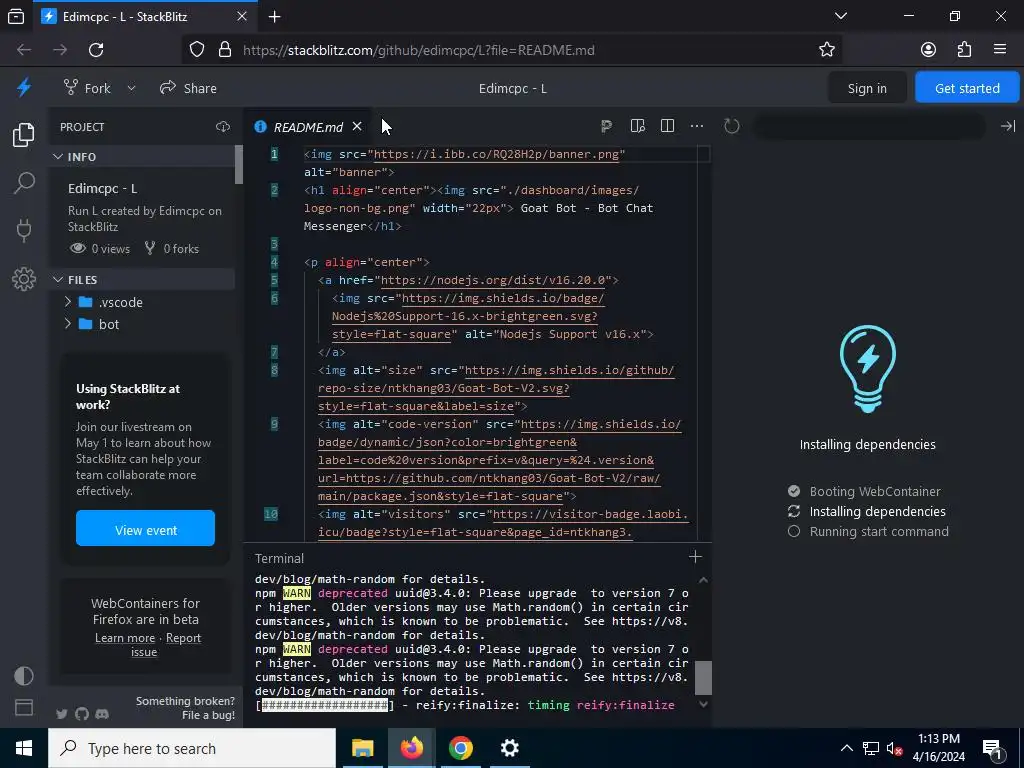Show hidden system tray icons
The image size is (1024, 768).
pos(846,748)
